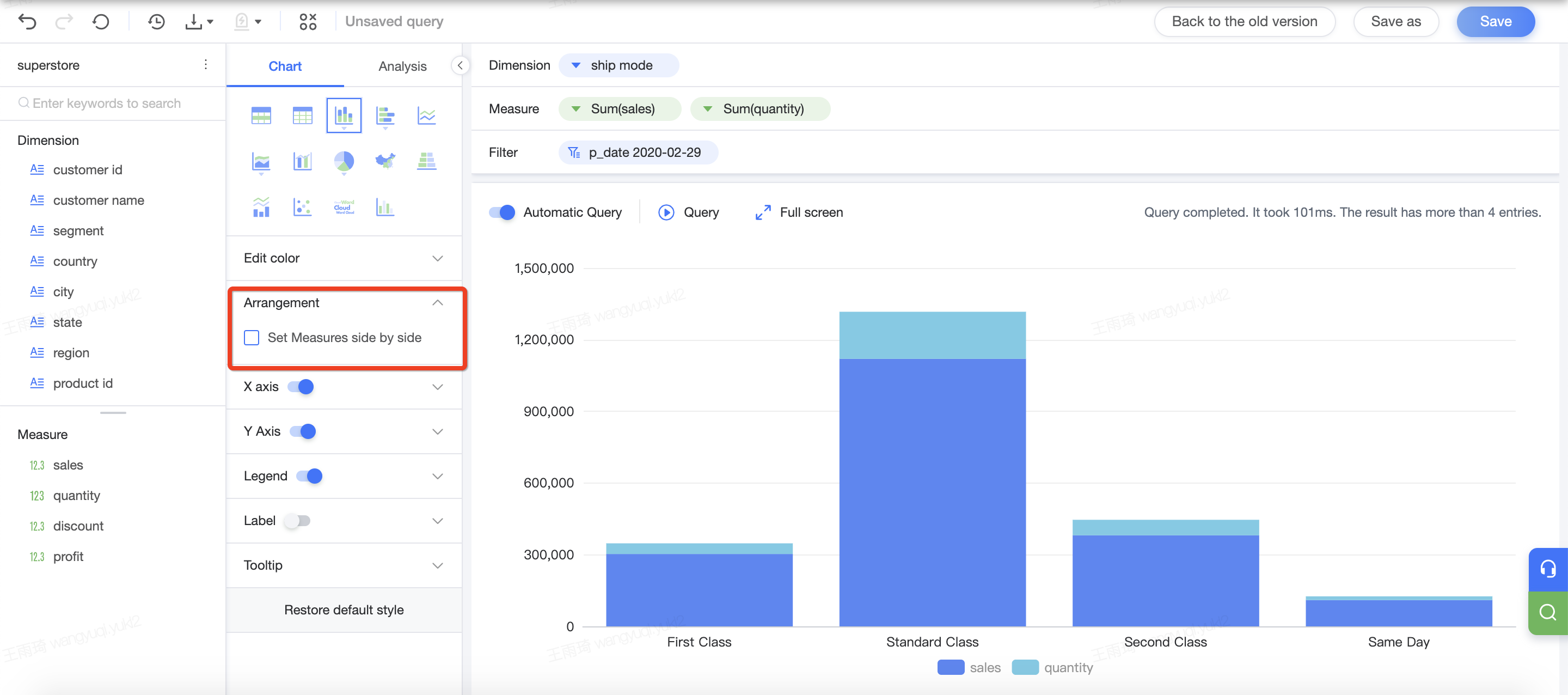The image size is (1568, 695).
Task: Expand the Y Axis settings chevron
Action: pyautogui.click(x=437, y=432)
